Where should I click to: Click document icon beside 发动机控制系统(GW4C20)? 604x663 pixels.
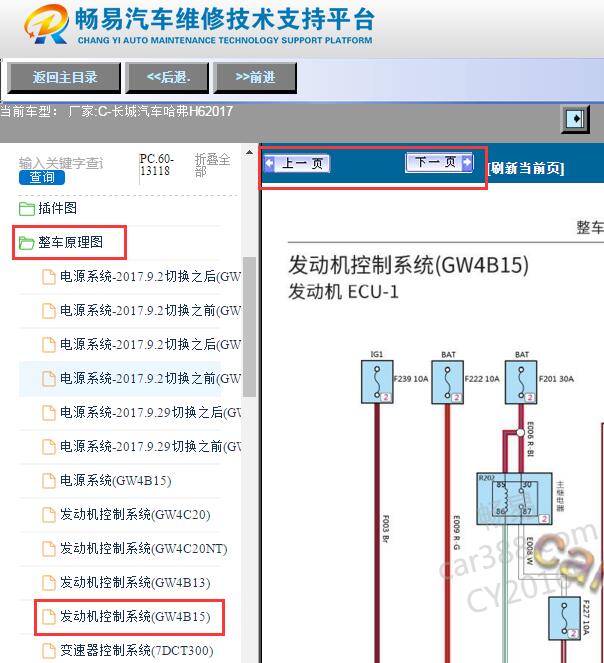click(x=49, y=515)
